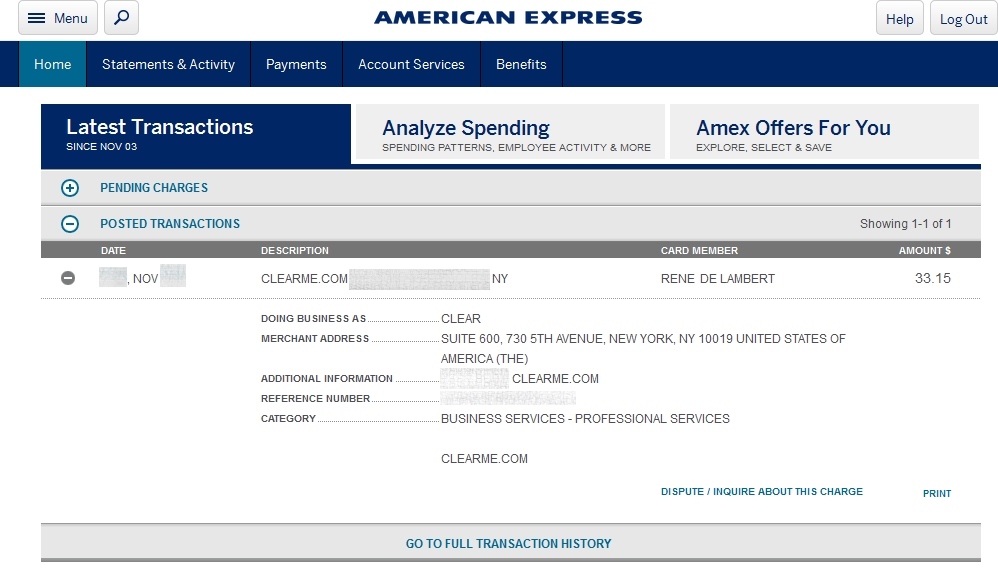
Task: Click the Log Out button
Action: click(x=963, y=19)
